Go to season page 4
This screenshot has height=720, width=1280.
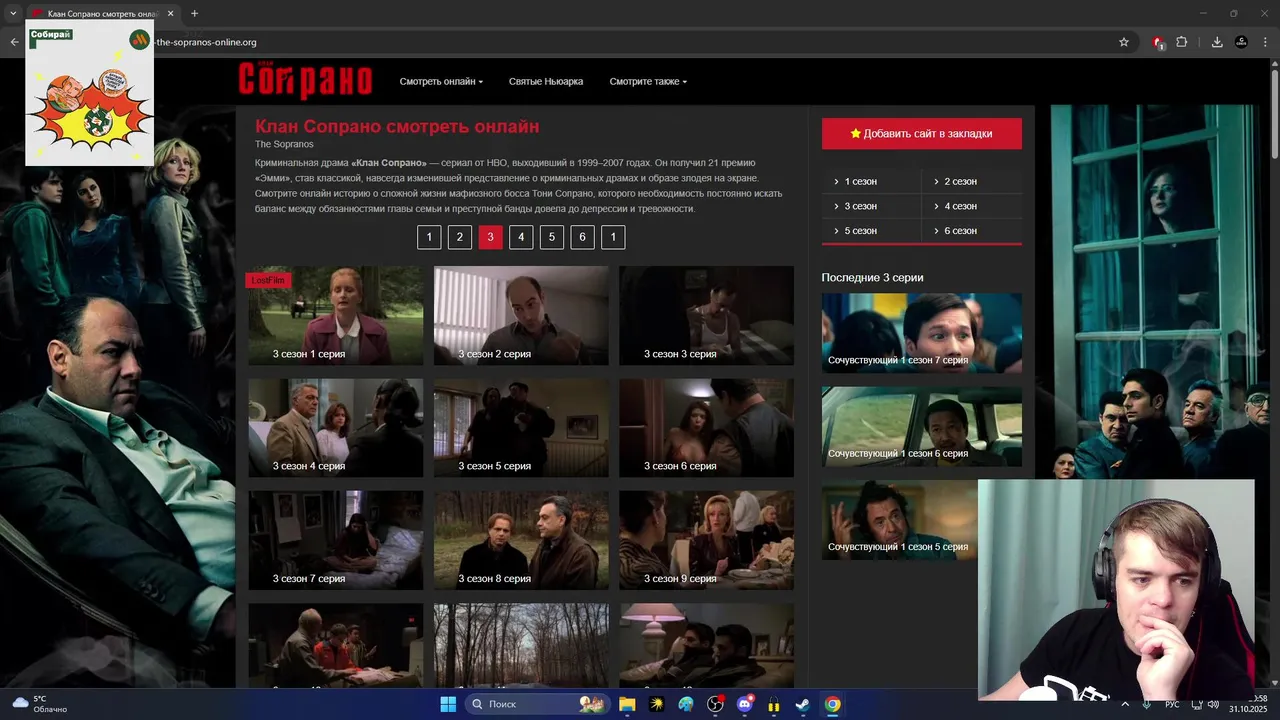[x=521, y=237]
